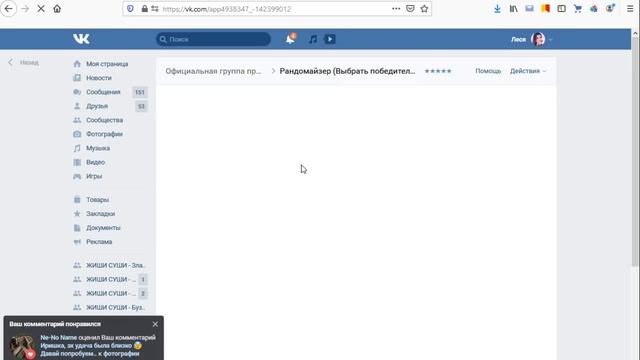Save page to Pocket icon
The width and height of the screenshot is (640, 360).
click(x=410, y=9)
